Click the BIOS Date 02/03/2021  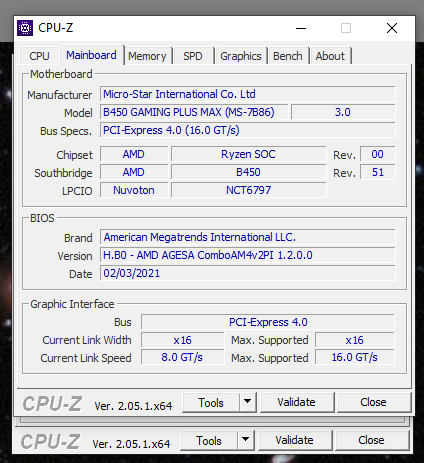247,273
